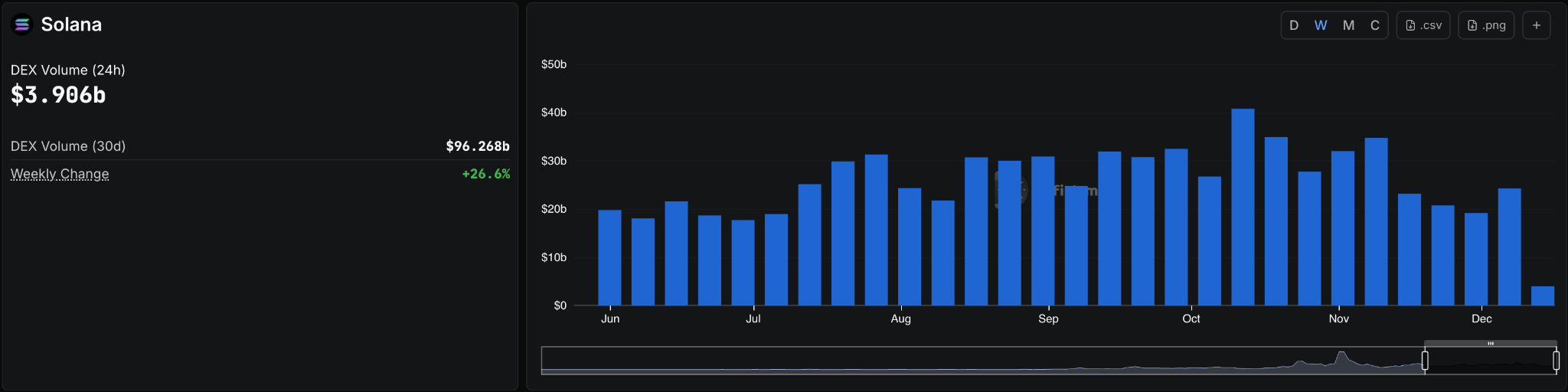Click the $96.268b 30d volume value
The width and height of the screenshot is (1568, 392).
point(478,145)
